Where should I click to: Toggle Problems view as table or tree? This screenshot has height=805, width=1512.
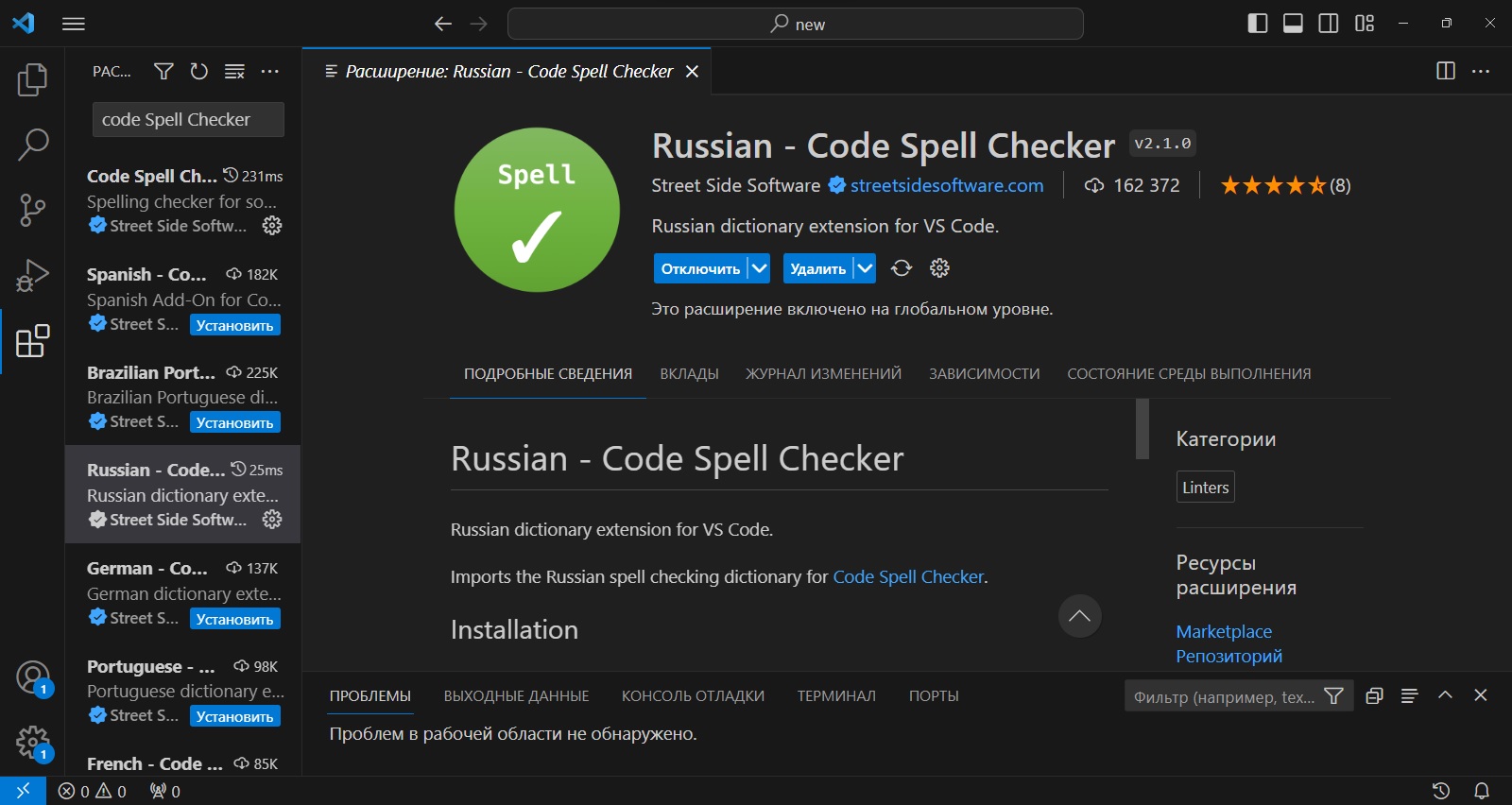(x=1409, y=695)
